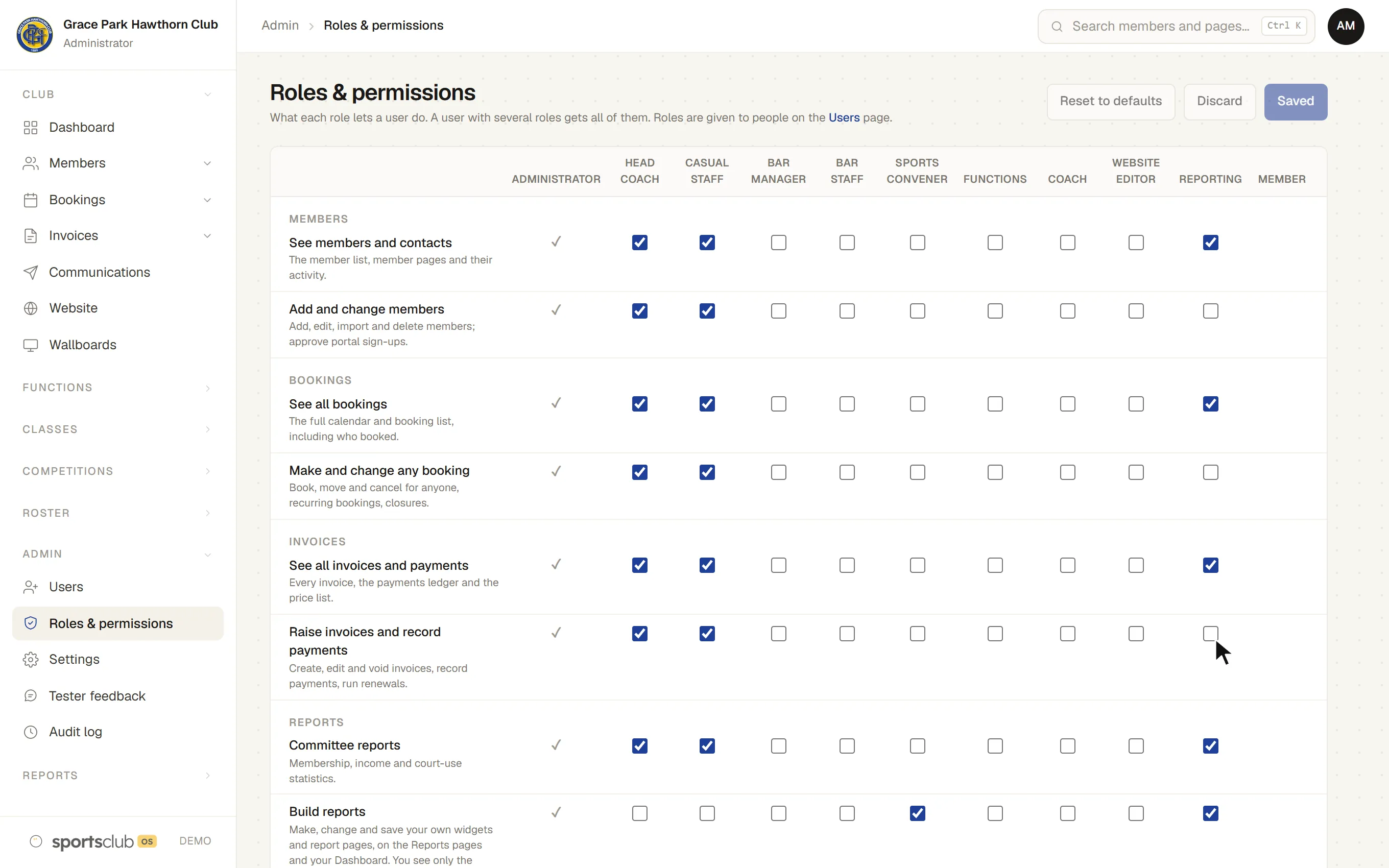Viewport: 1389px width, 868px height.
Task: Follow the Users link in the description
Action: [x=844, y=117]
